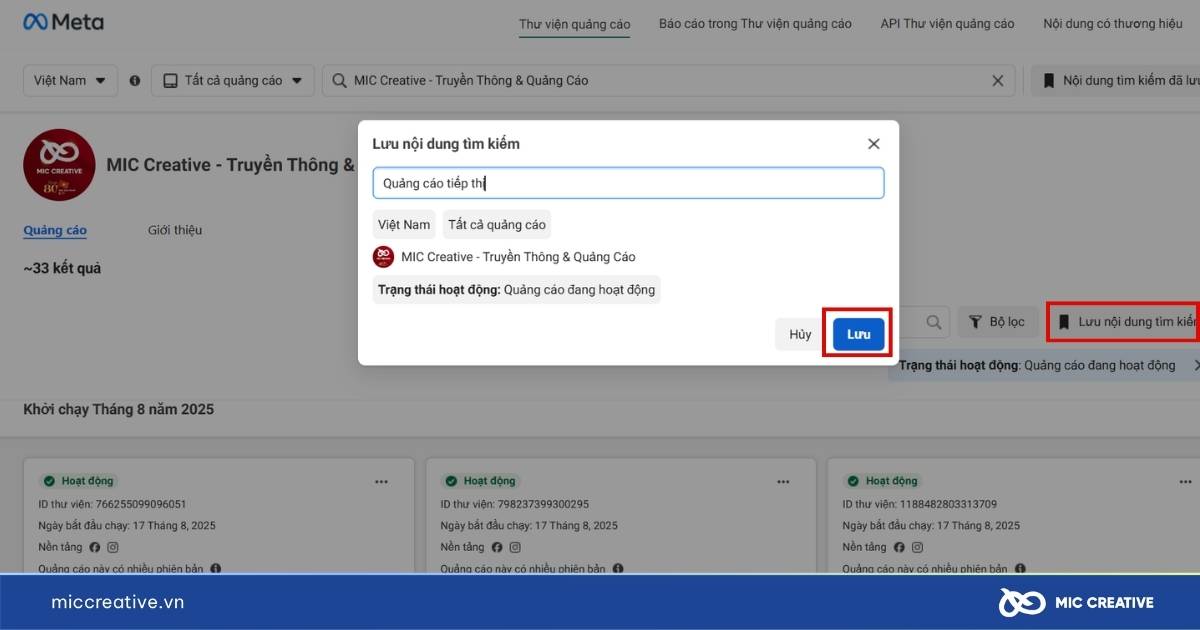Click Hoạt động status on ad 798237399300295
This screenshot has width=1200, height=630.
479,481
